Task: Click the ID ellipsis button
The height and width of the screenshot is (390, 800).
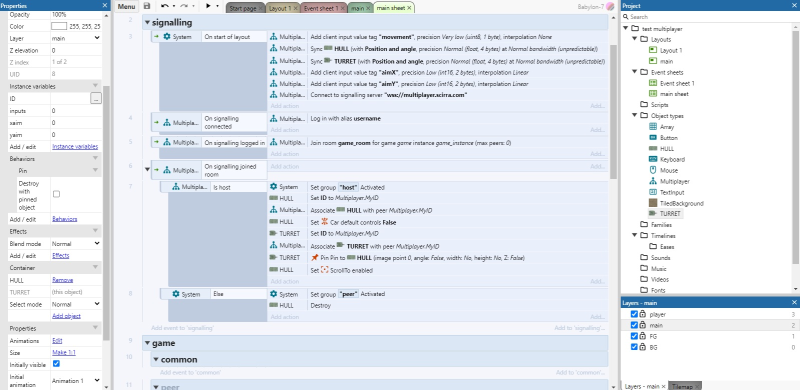Action: (x=96, y=99)
